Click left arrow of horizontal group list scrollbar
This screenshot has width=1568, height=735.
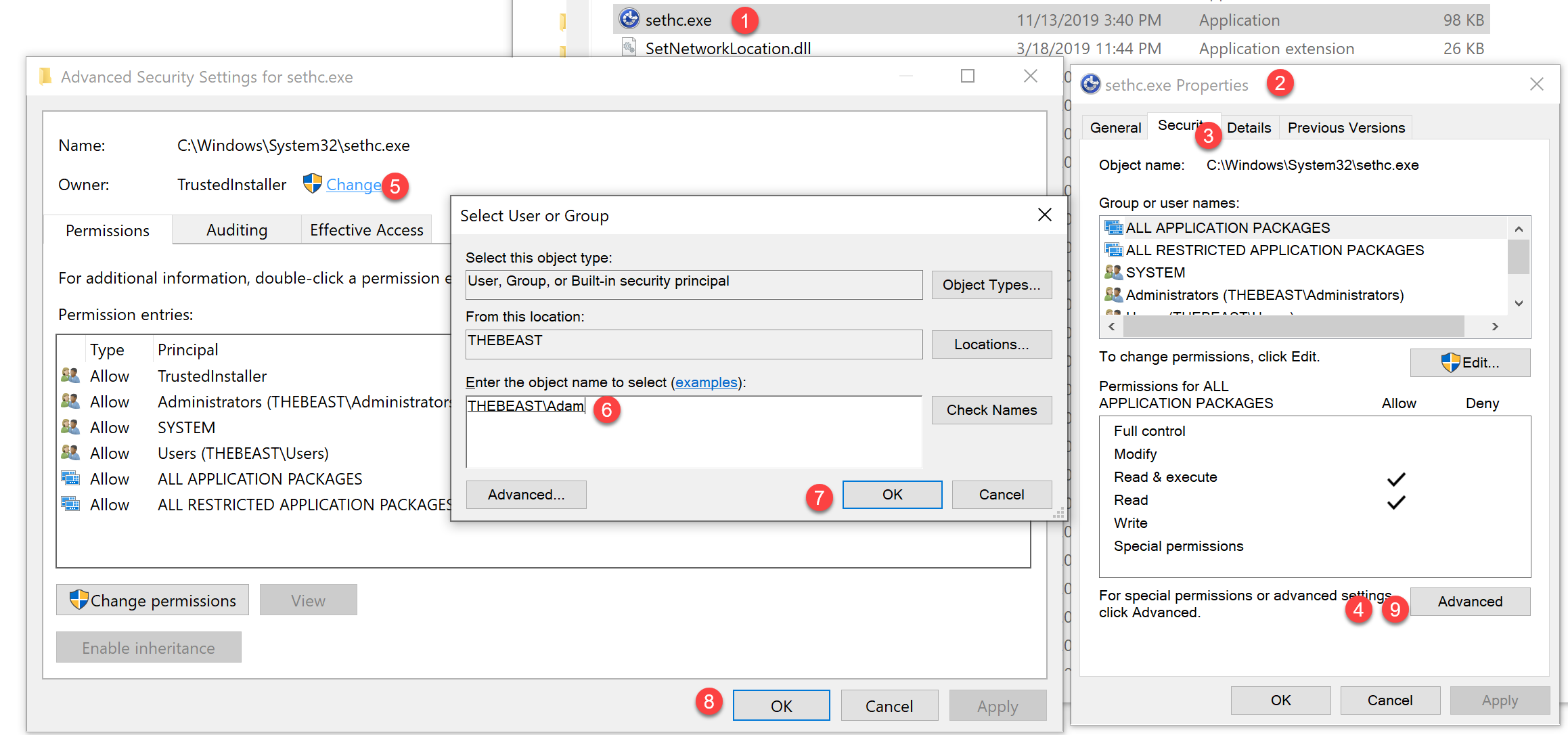point(1111,326)
